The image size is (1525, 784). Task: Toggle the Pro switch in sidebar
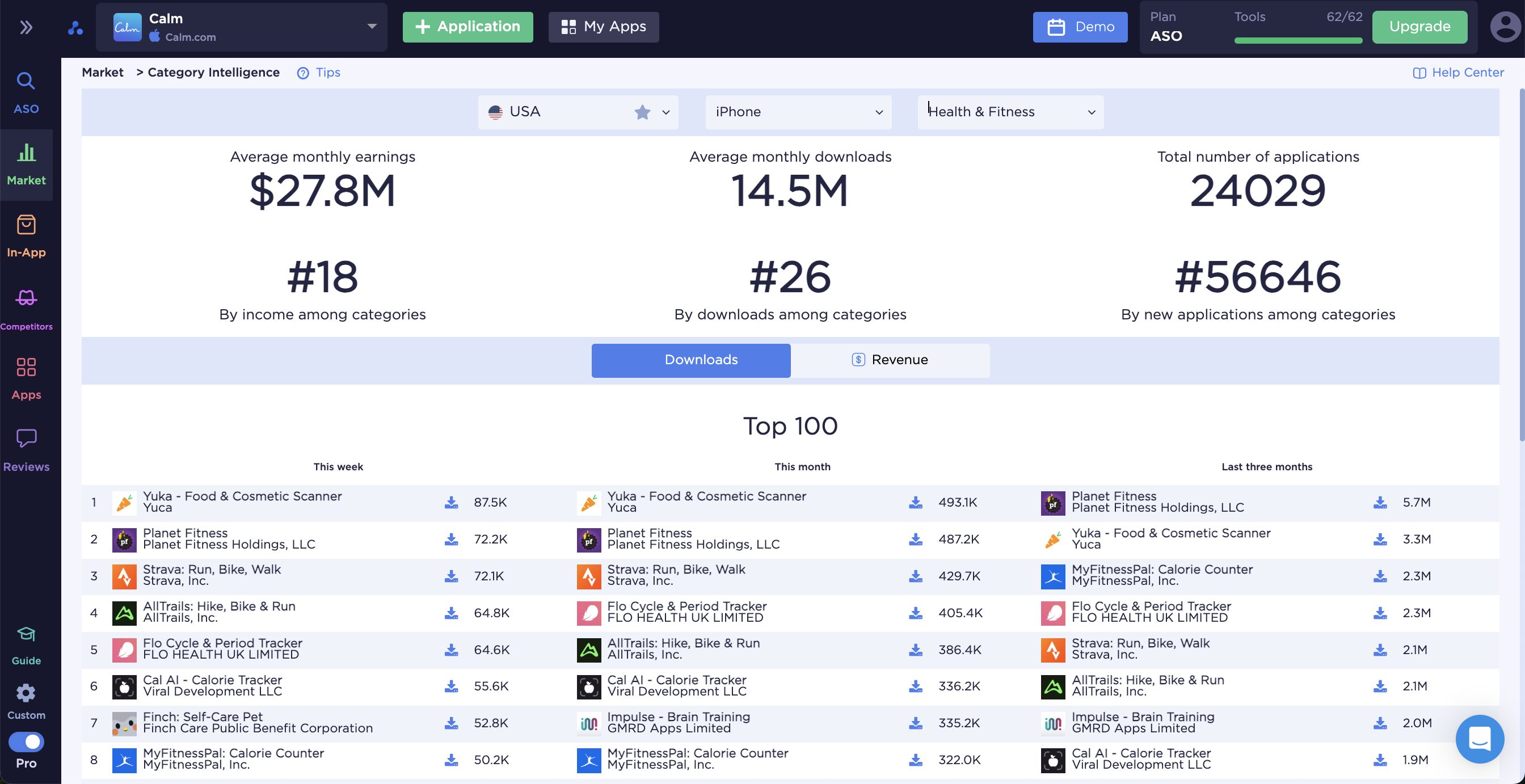tap(26, 742)
